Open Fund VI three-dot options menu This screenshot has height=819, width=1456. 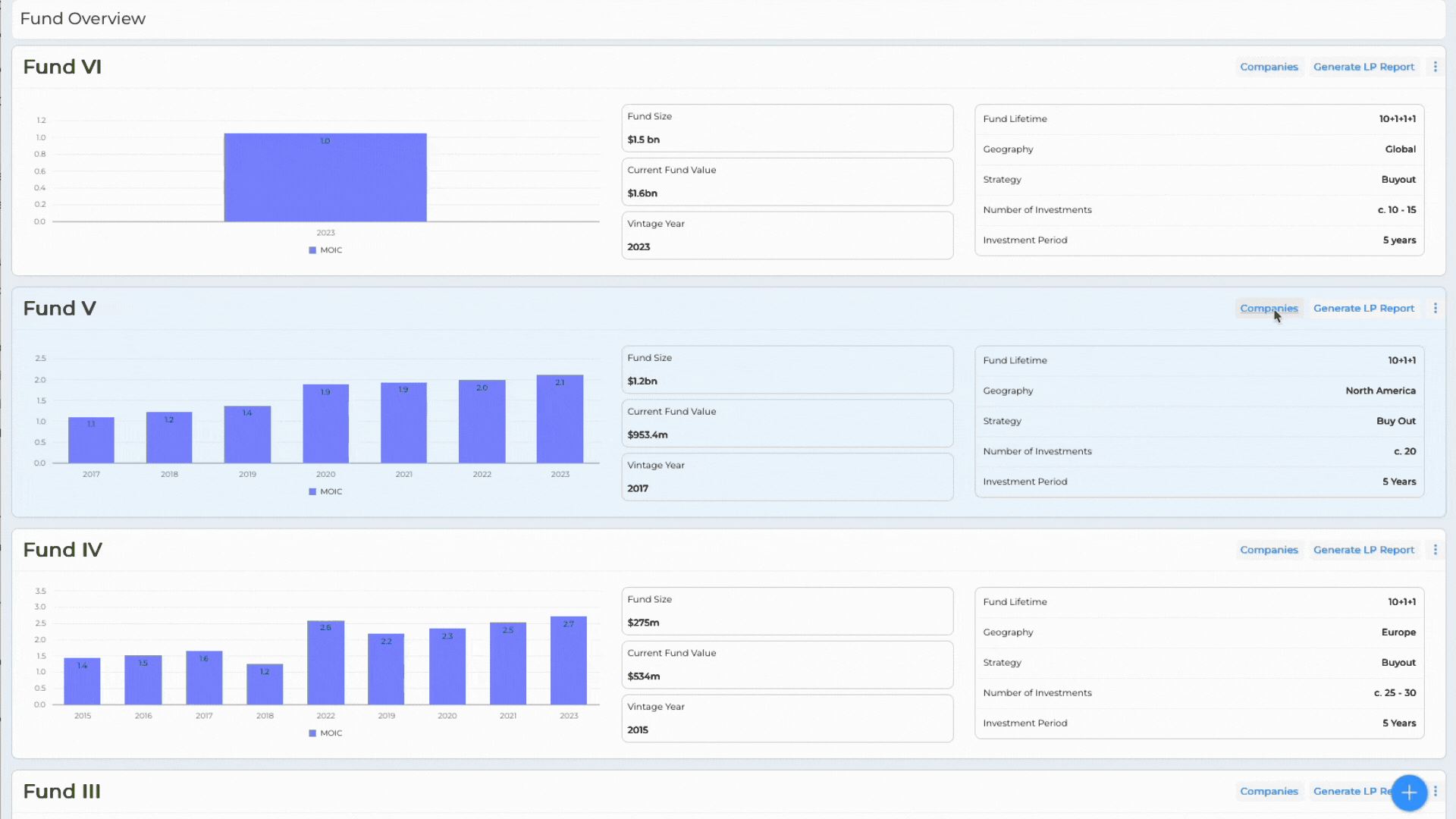[1435, 67]
